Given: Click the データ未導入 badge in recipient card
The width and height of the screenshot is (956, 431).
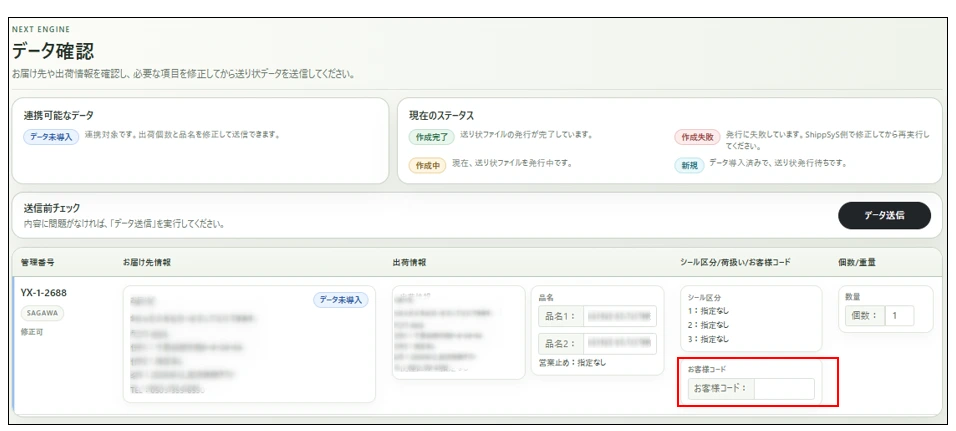Looking at the screenshot, I should point(341,300).
